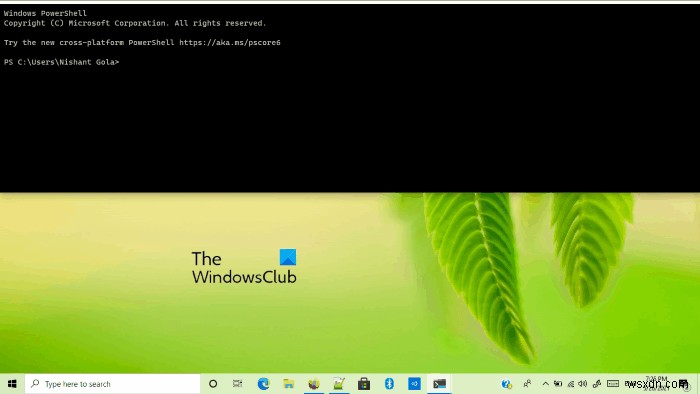
Task: Open the chart app icon on taskbar
Action: (339, 384)
